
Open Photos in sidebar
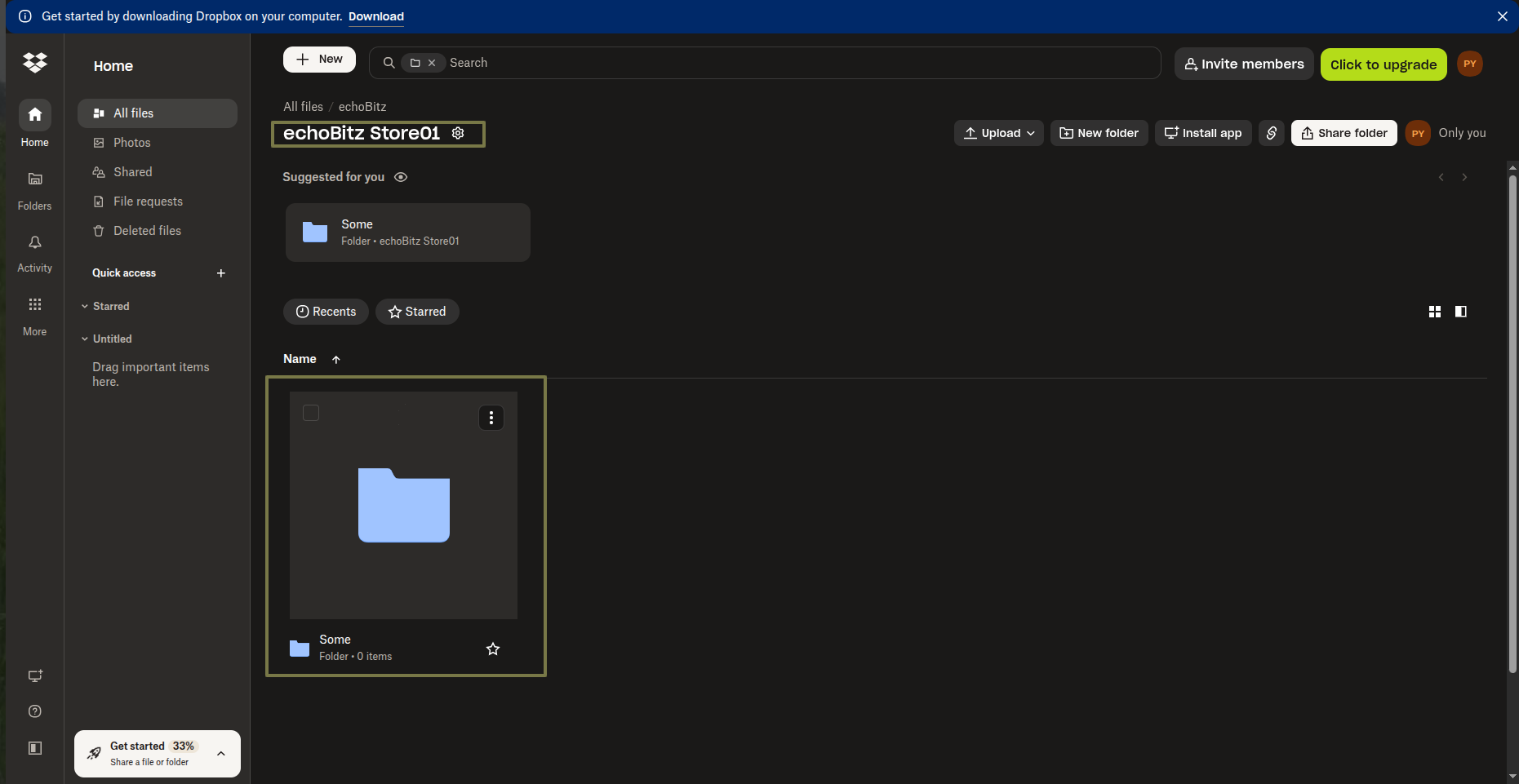[x=158, y=143]
